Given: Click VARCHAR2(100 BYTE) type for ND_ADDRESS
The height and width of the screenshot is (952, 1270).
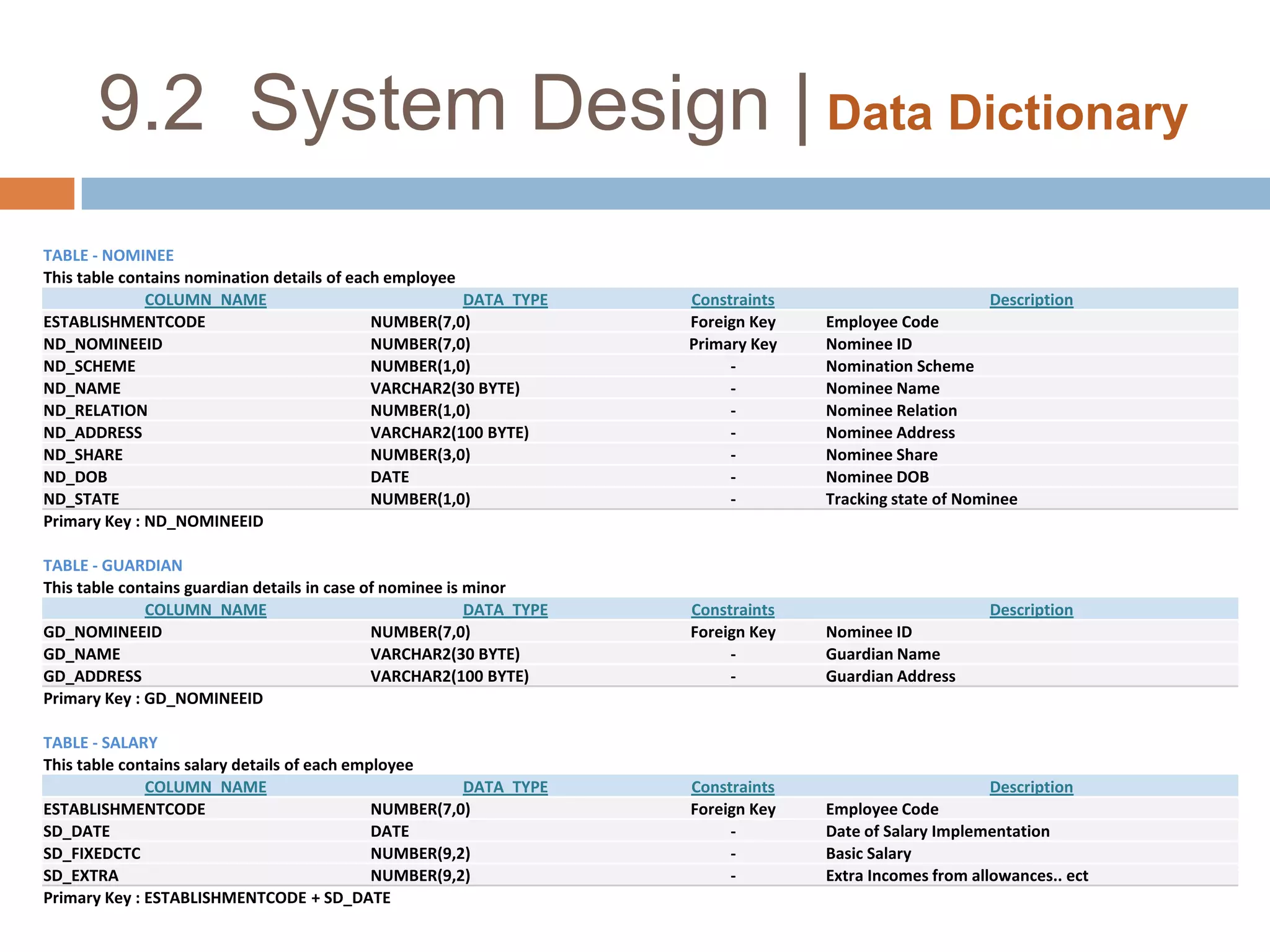Looking at the screenshot, I should coord(450,433).
